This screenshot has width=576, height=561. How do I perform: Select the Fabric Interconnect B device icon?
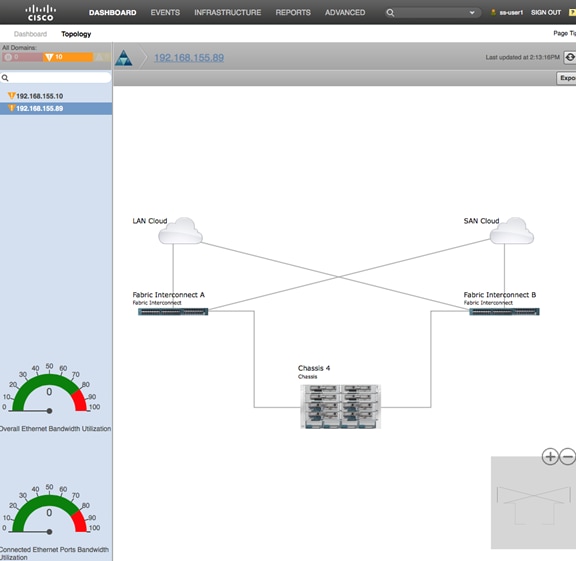pos(504,312)
